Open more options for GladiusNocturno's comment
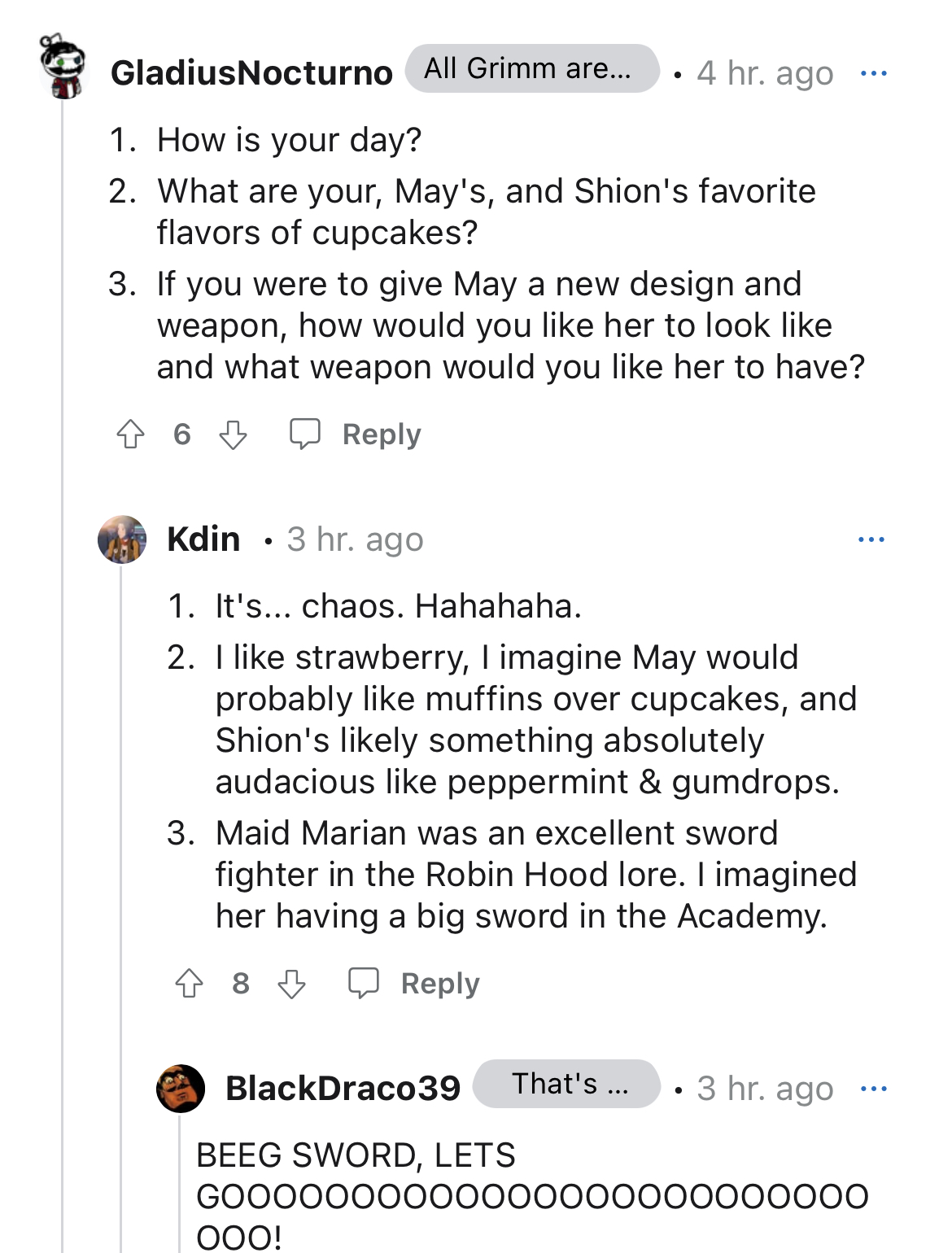The width and height of the screenshot is (952, 1253). [x=874, y=73]
